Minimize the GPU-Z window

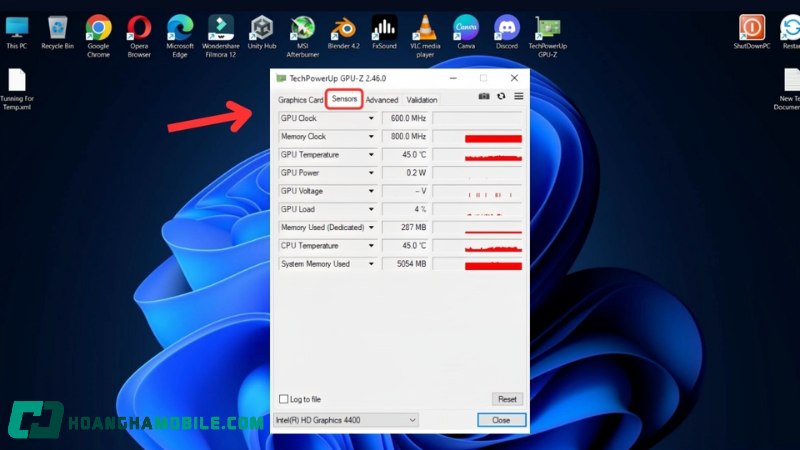click(453, 78)
